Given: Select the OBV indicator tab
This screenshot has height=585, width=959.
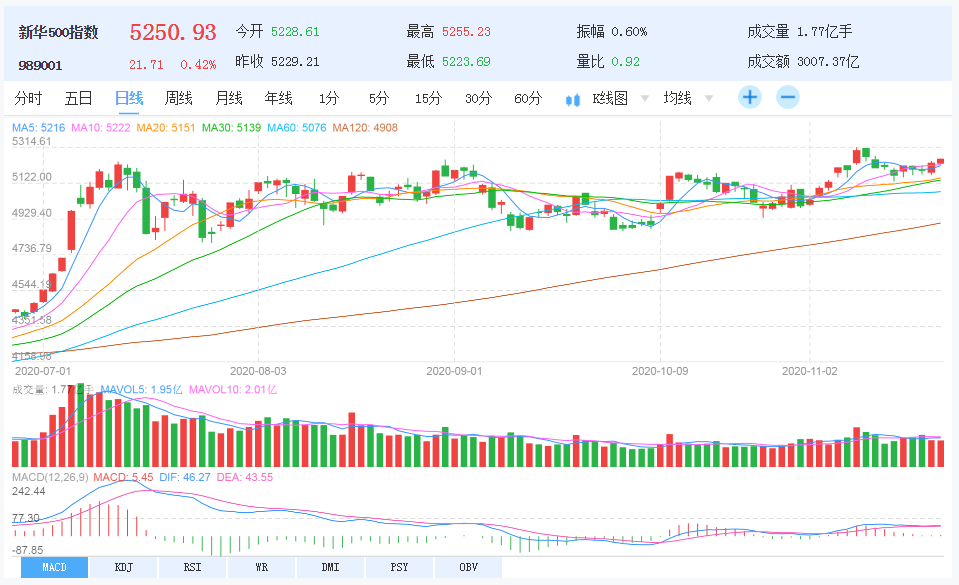Looking at the screenshot, I should tap(468, 568).
